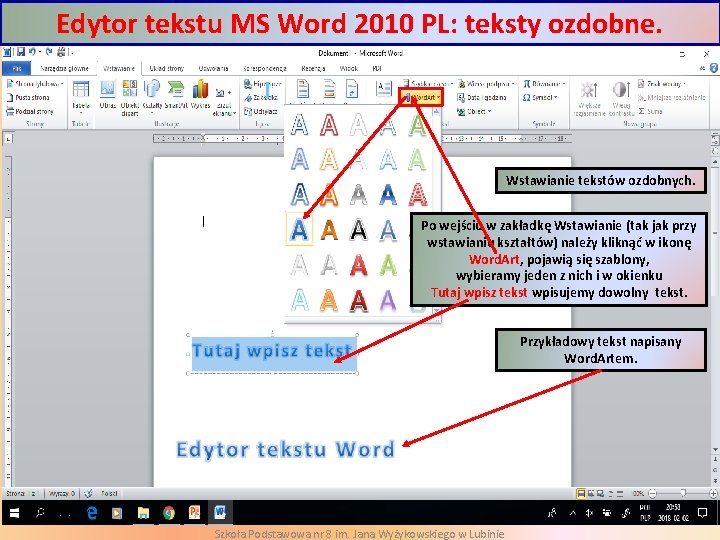Toggle Print Layout view in status bar

point(581,494)
